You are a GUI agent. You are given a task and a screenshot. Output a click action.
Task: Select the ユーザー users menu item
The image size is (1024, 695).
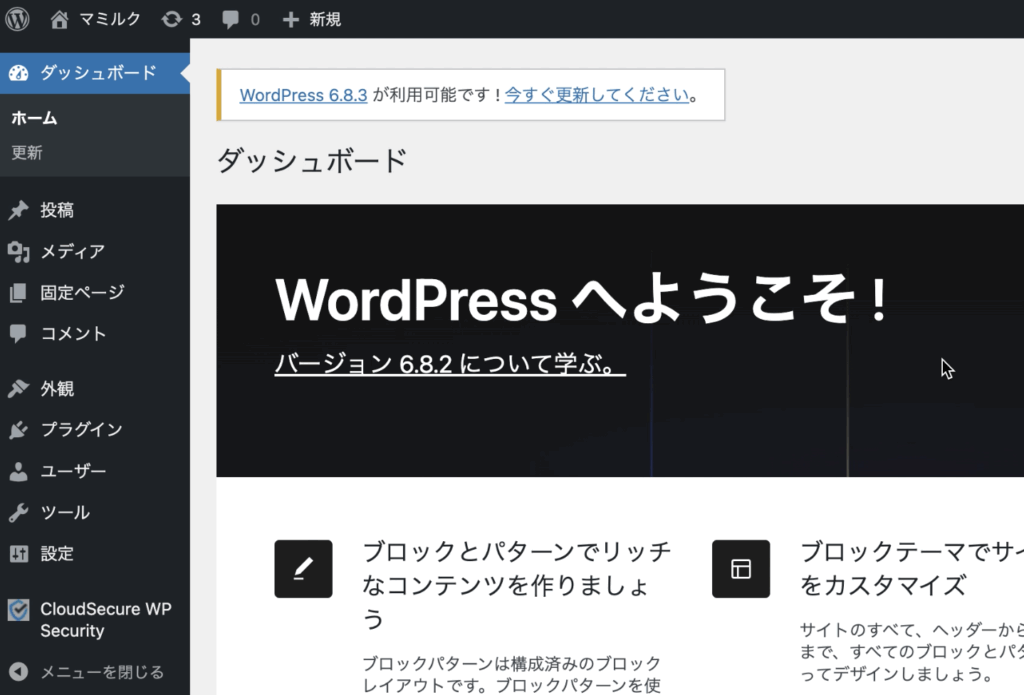click(73, 471)
